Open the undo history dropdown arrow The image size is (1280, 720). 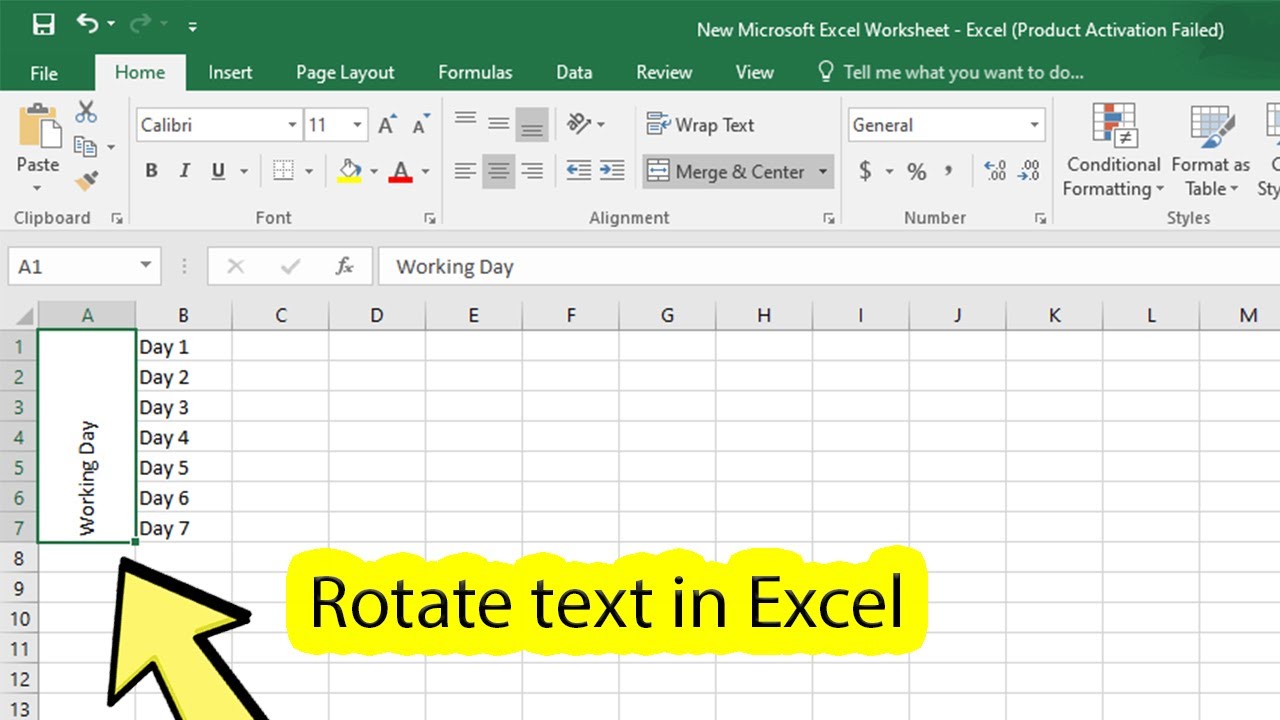pyautogui.click(x=111, y=24)
